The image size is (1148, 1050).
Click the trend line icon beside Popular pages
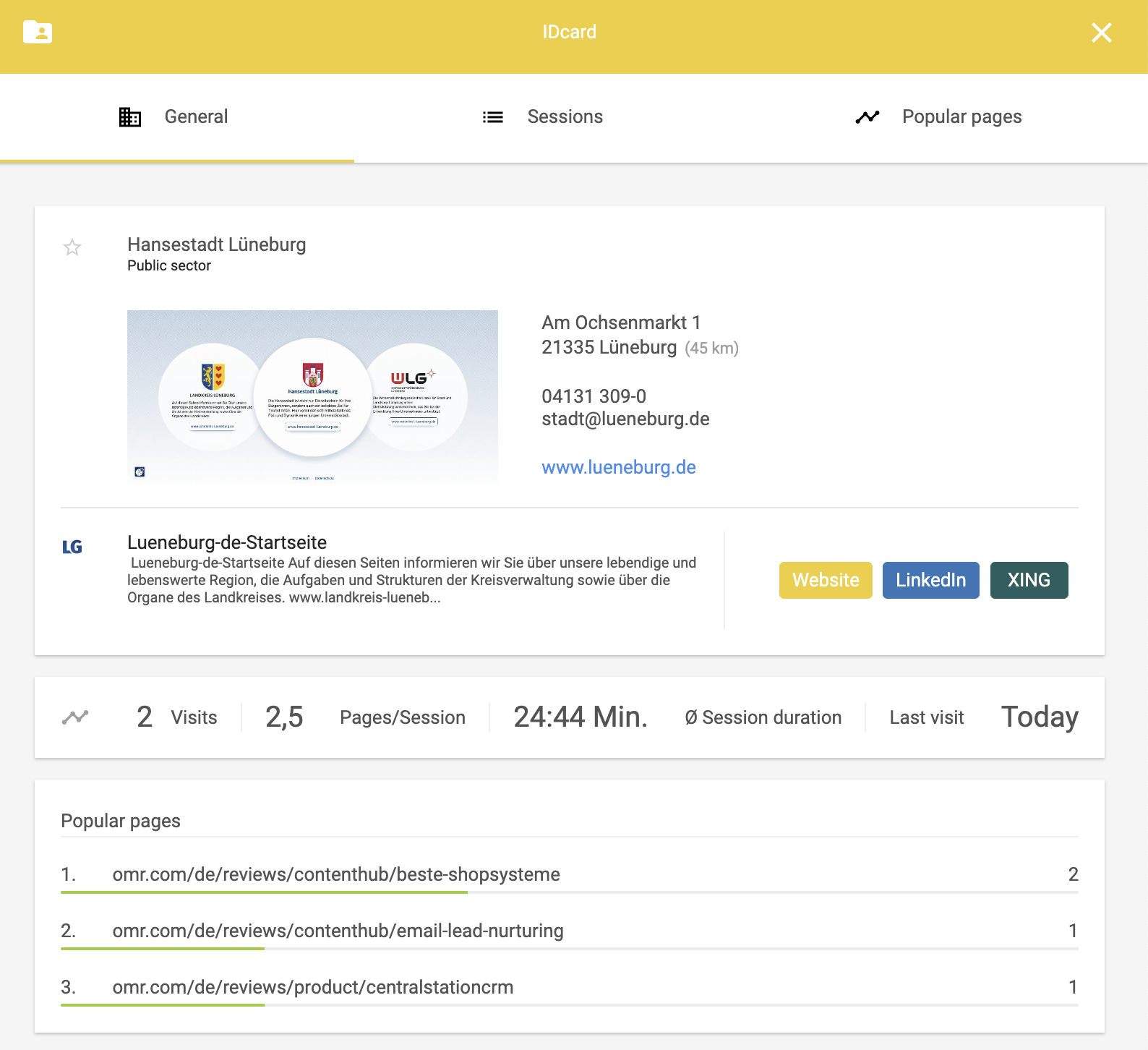(x=868, y=117)
